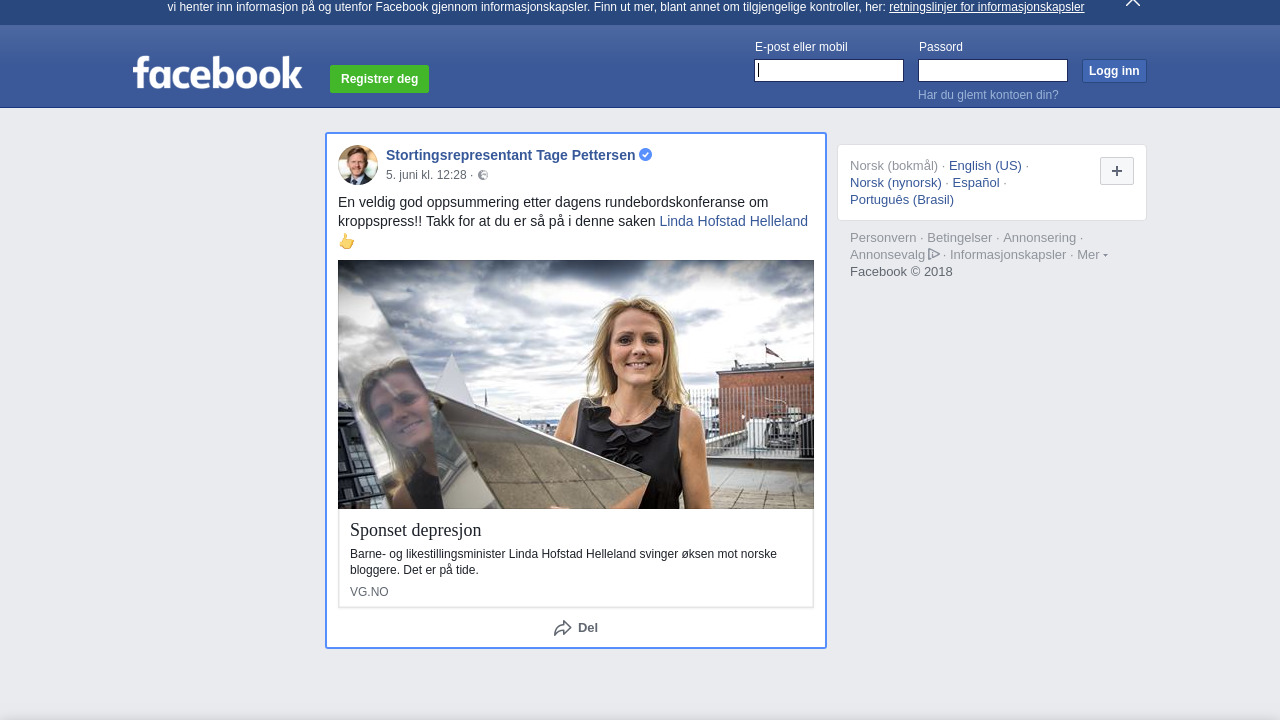Viewport: 1280px width, 720px height.
Task: Open Linda Hofstad Helleland mention link
Action: click(733, 221)
